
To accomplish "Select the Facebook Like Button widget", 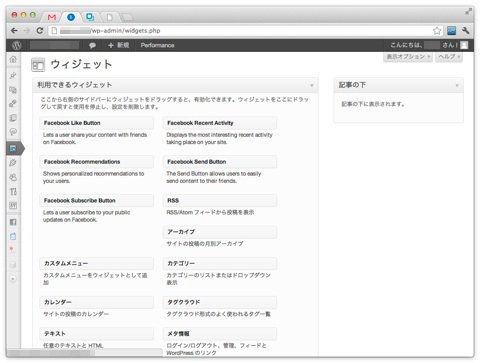I will tap(96, 123).
